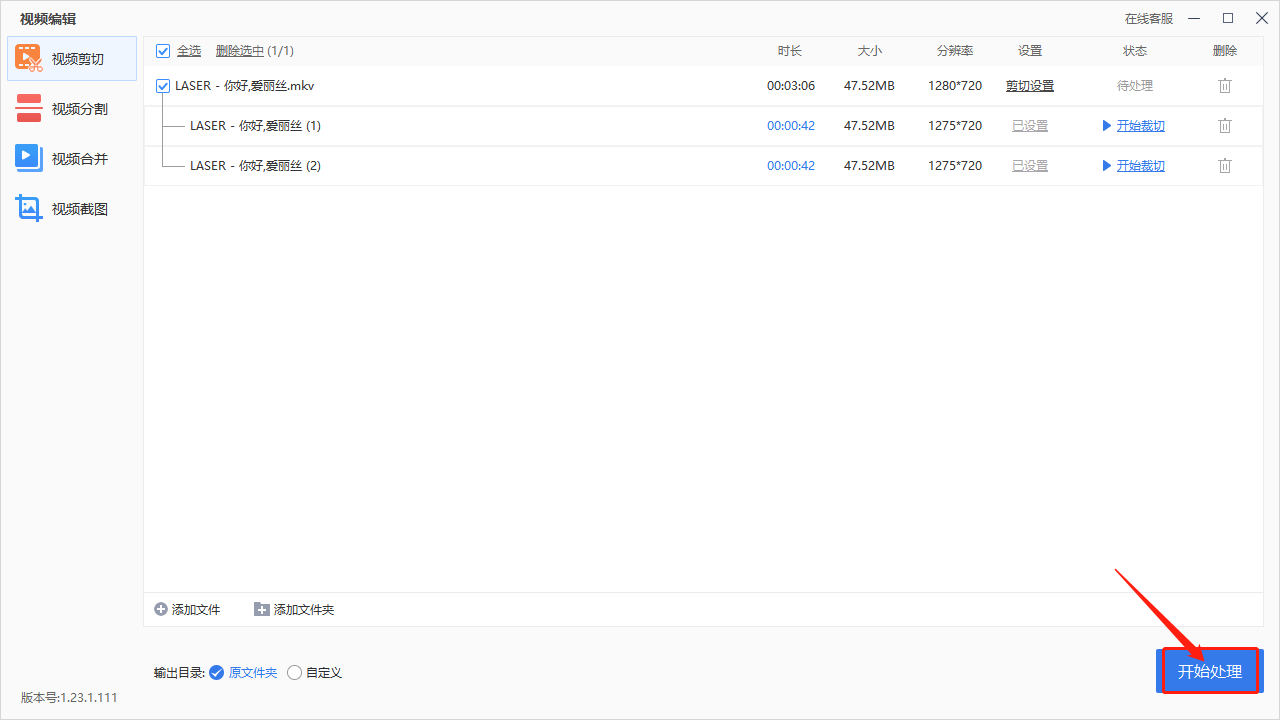Open 在线客服 support link

1149,18
